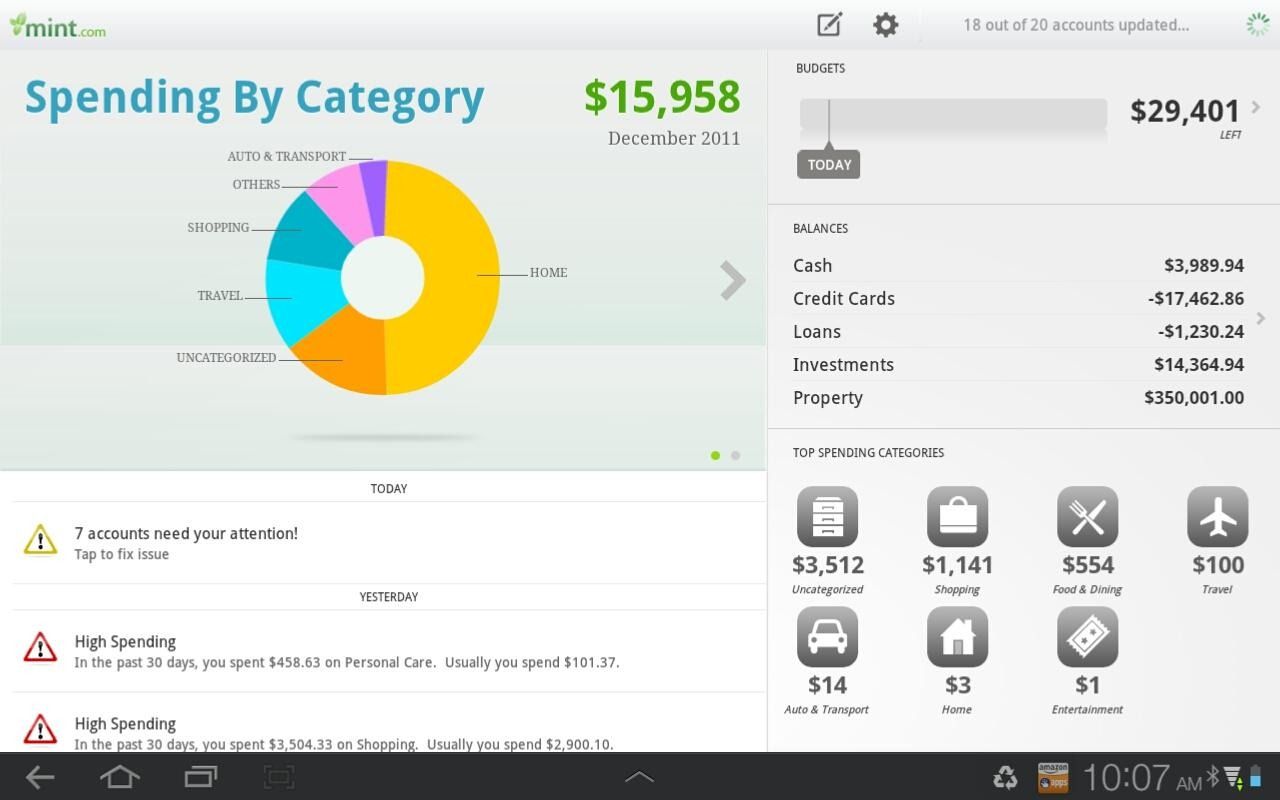This screenshot has width=1280, height=800.
Task: Expand the bottom bar with the up chevron
Action: [639, 776]
